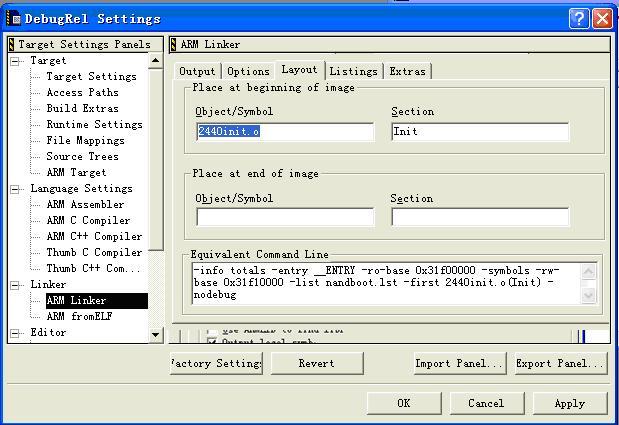Click the ARM Linker panel header icon

(173, 44)
